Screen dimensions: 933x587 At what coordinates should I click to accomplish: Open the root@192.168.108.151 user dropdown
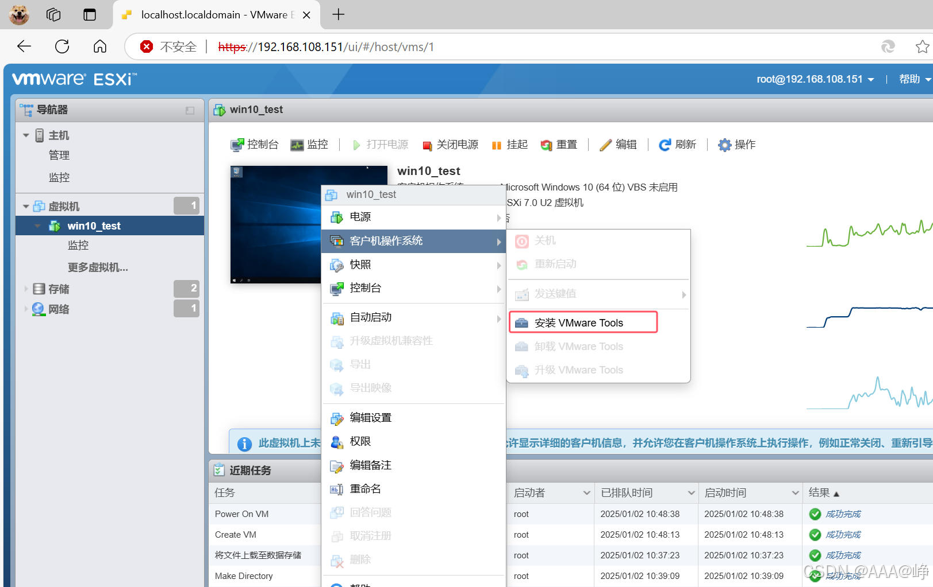coord(815,79)
